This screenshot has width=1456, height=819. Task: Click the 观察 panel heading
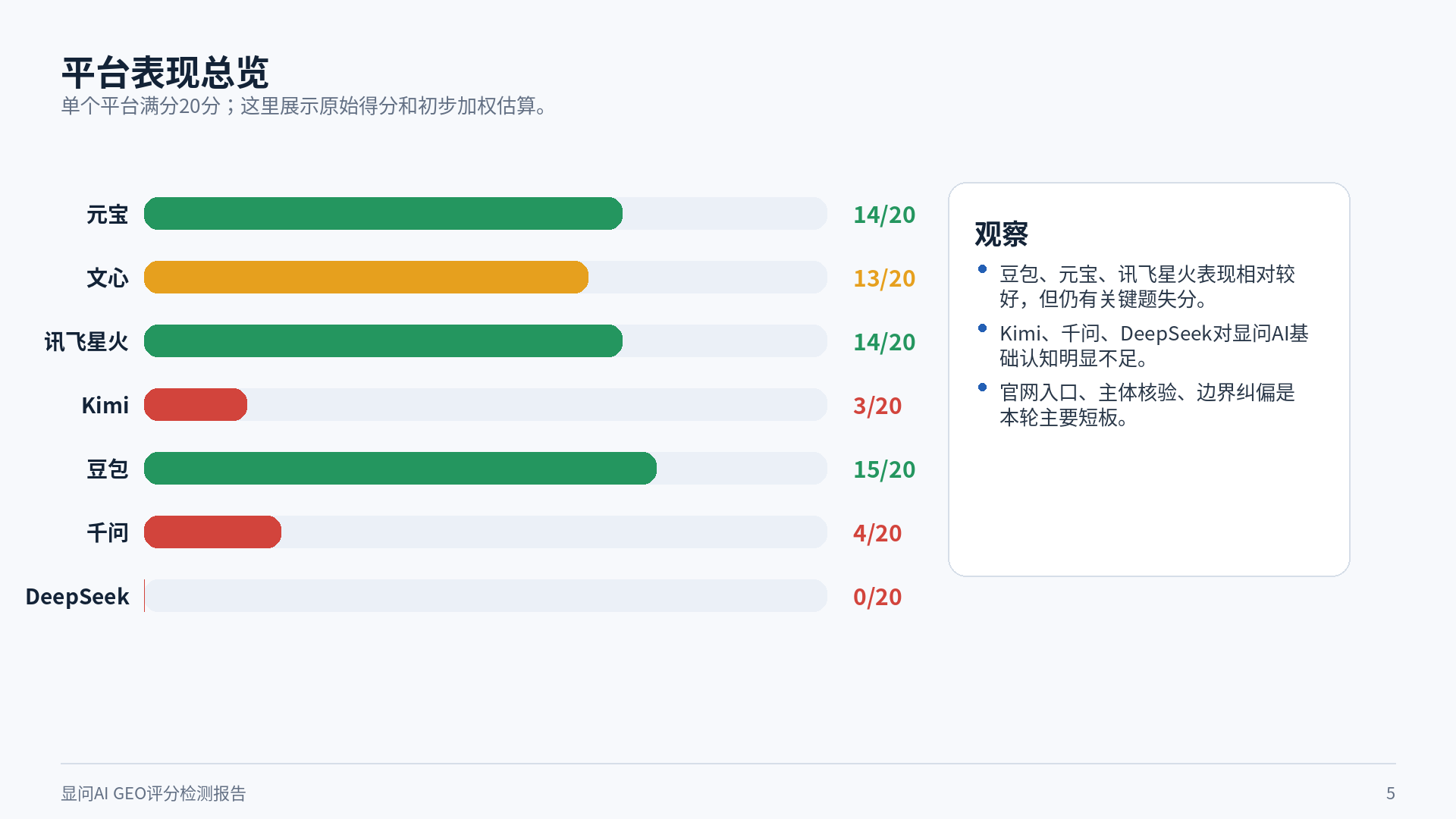click(1001, 234)
